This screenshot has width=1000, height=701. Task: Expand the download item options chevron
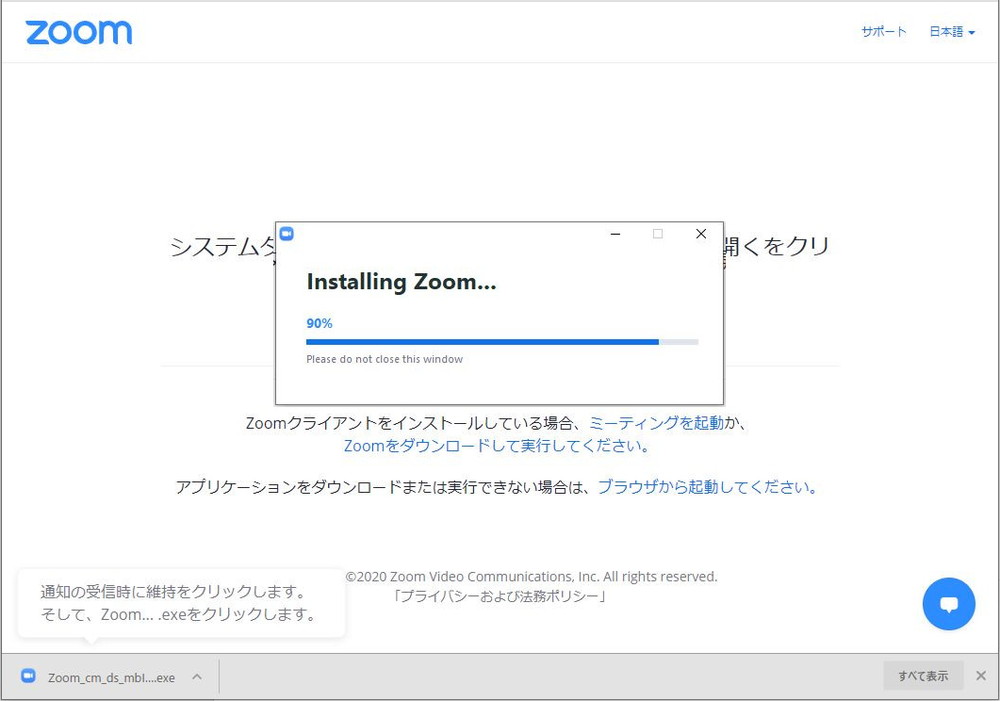point(197,677)
